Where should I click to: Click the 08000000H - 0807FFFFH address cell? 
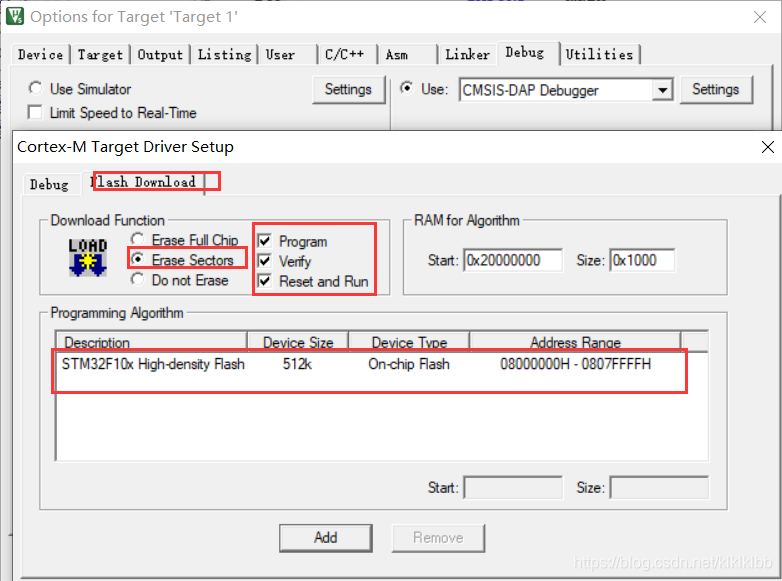tap(576, 364)
